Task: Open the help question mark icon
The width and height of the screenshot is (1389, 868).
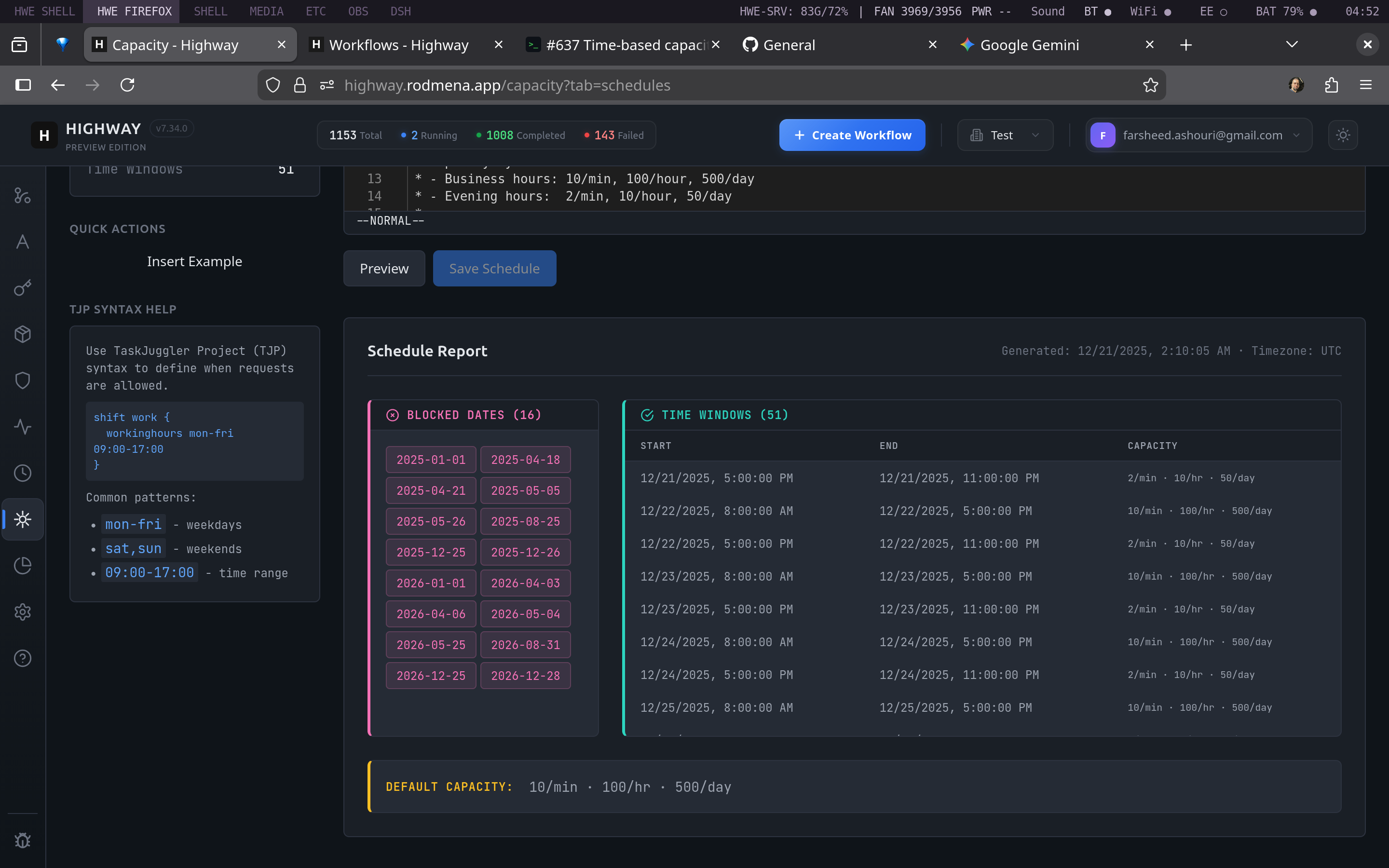Action: pos(22,658)
